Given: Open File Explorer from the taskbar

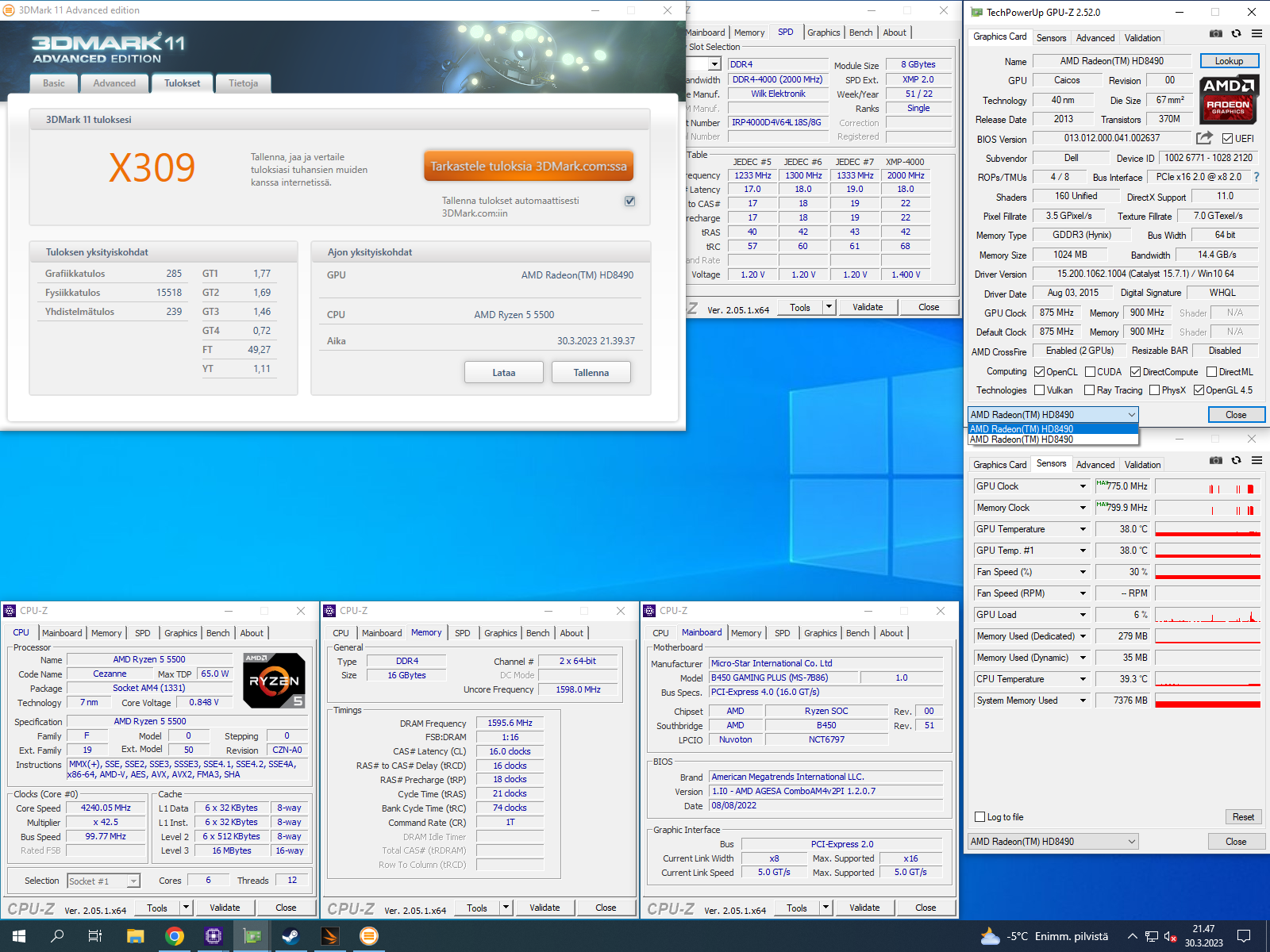Looking at the screenshot, I should [x=136, y=936].
